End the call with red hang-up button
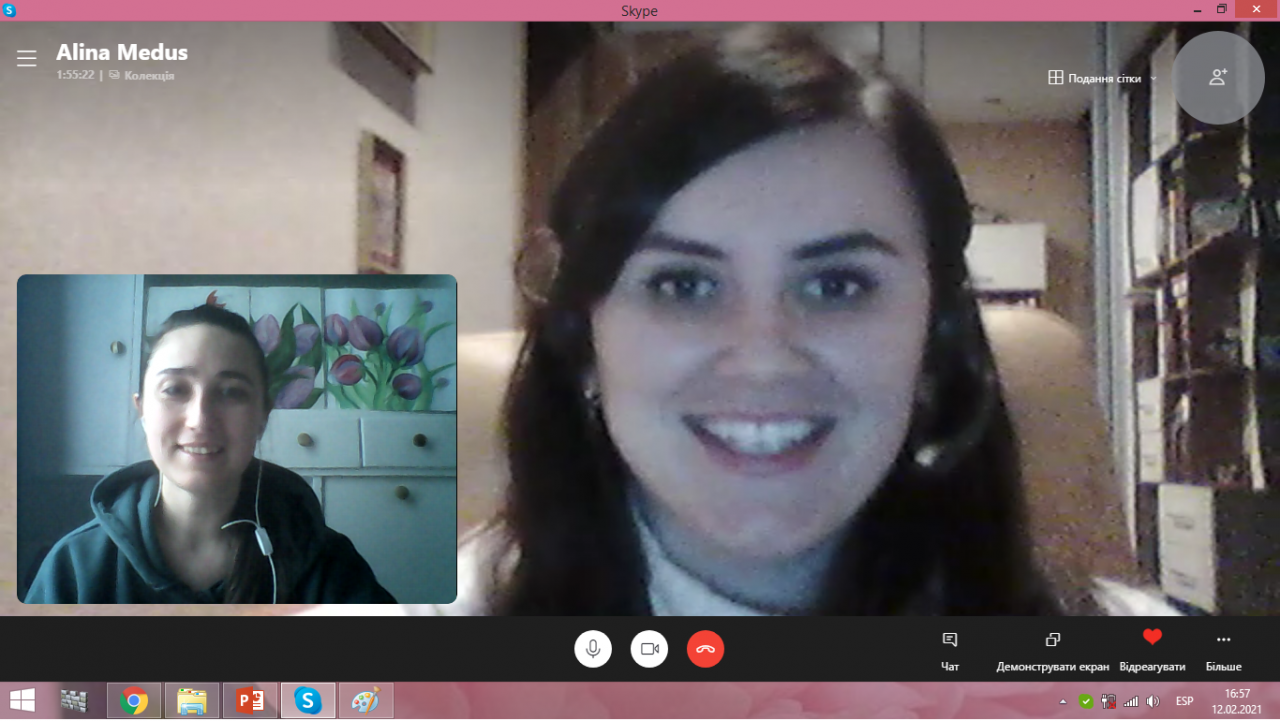This screenshot has width=1280, height=721. (x=705, y=649)
